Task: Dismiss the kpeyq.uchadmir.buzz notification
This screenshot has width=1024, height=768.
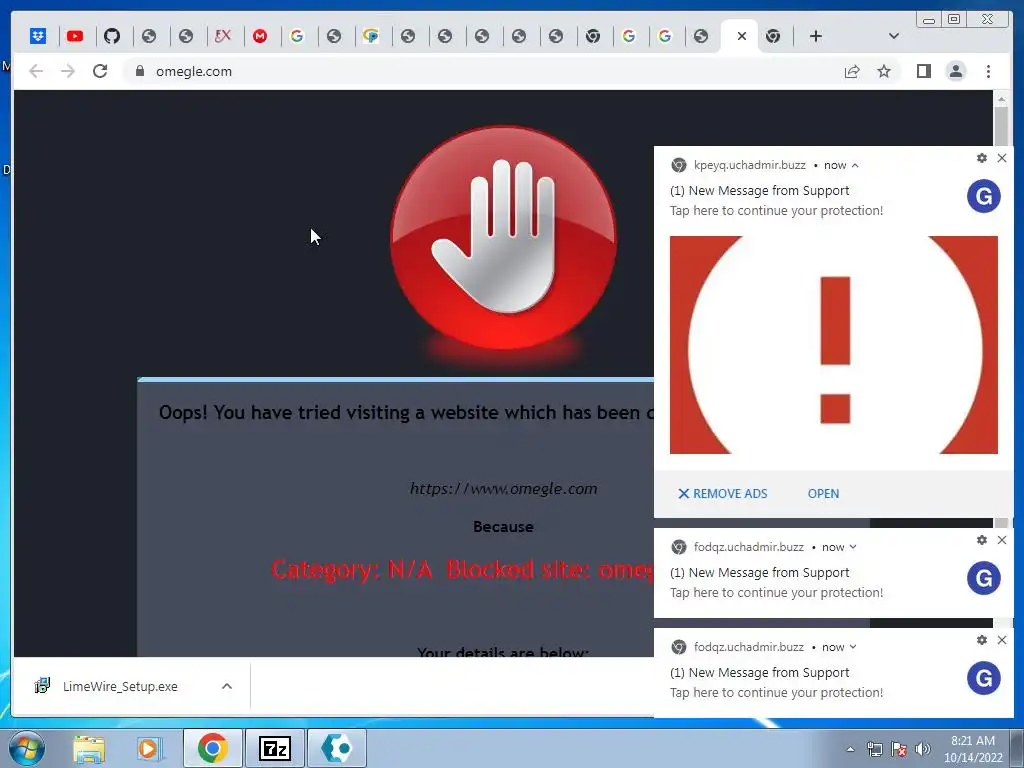Action: 1002,158
